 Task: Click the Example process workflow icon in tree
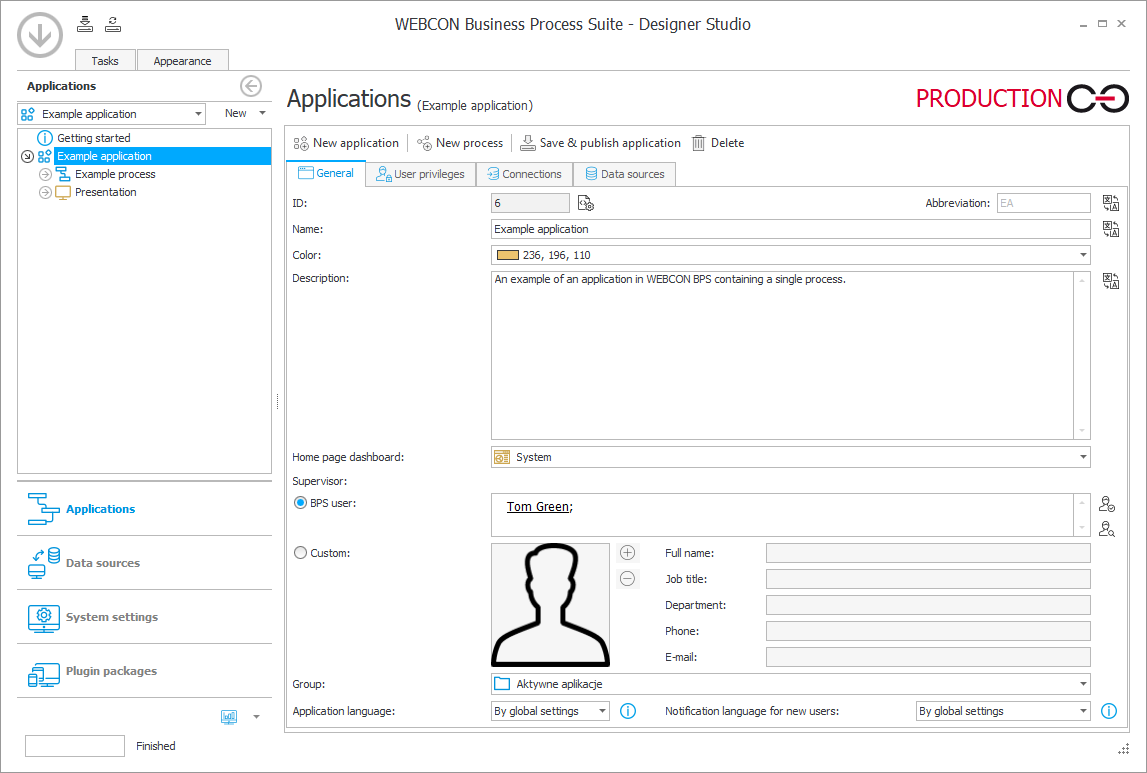(63, 174)
